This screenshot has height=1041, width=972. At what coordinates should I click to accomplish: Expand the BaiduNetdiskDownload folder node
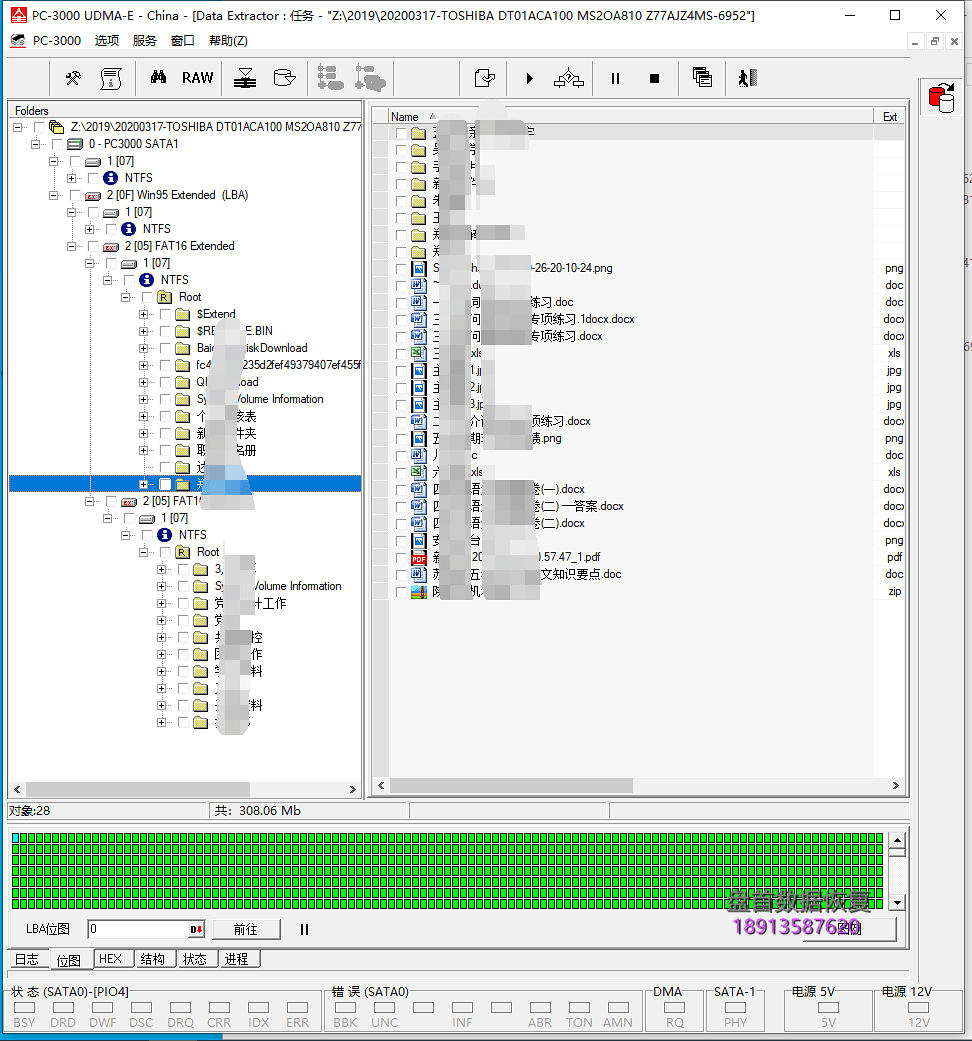coord(143,348)
